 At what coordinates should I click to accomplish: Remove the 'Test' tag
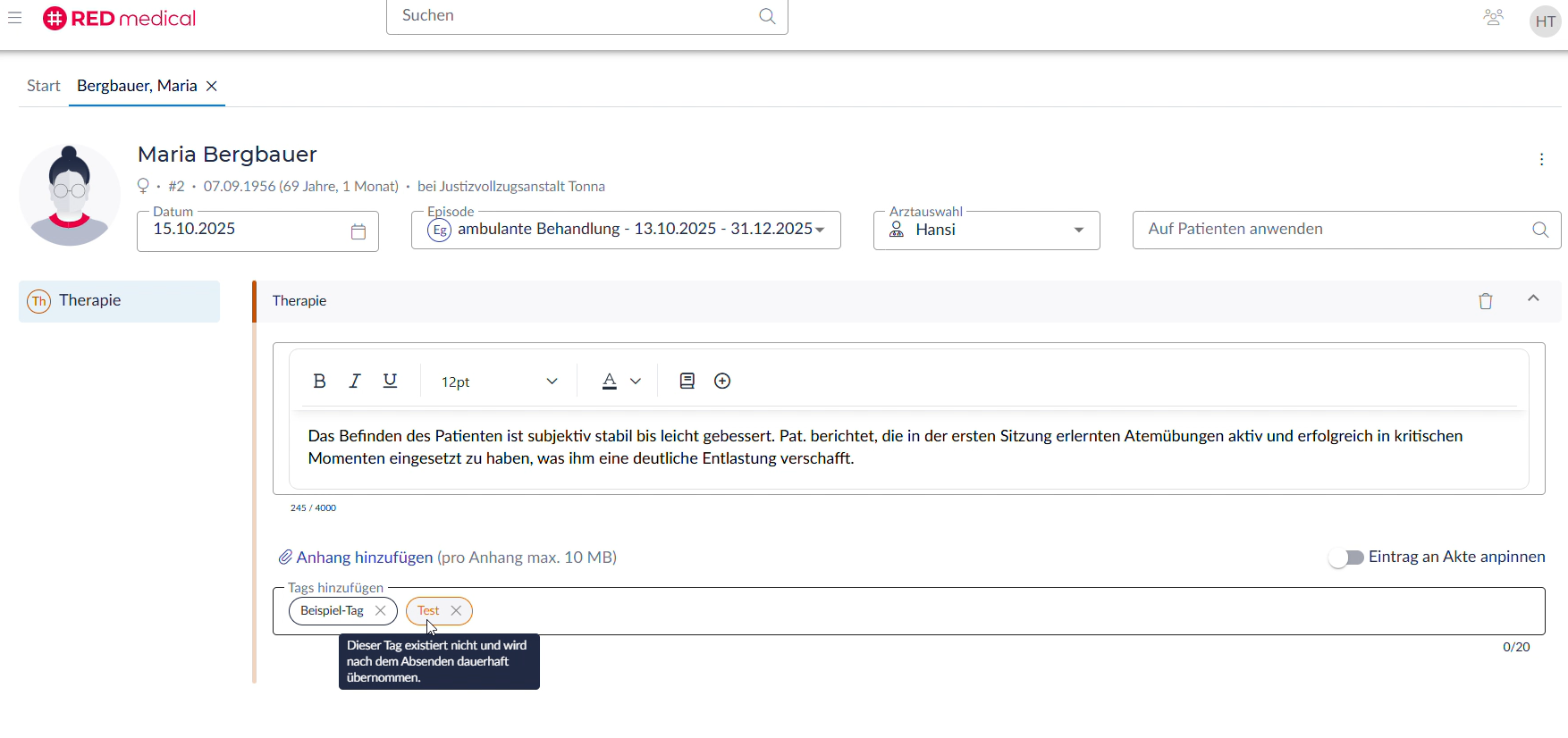pos(457,611)
